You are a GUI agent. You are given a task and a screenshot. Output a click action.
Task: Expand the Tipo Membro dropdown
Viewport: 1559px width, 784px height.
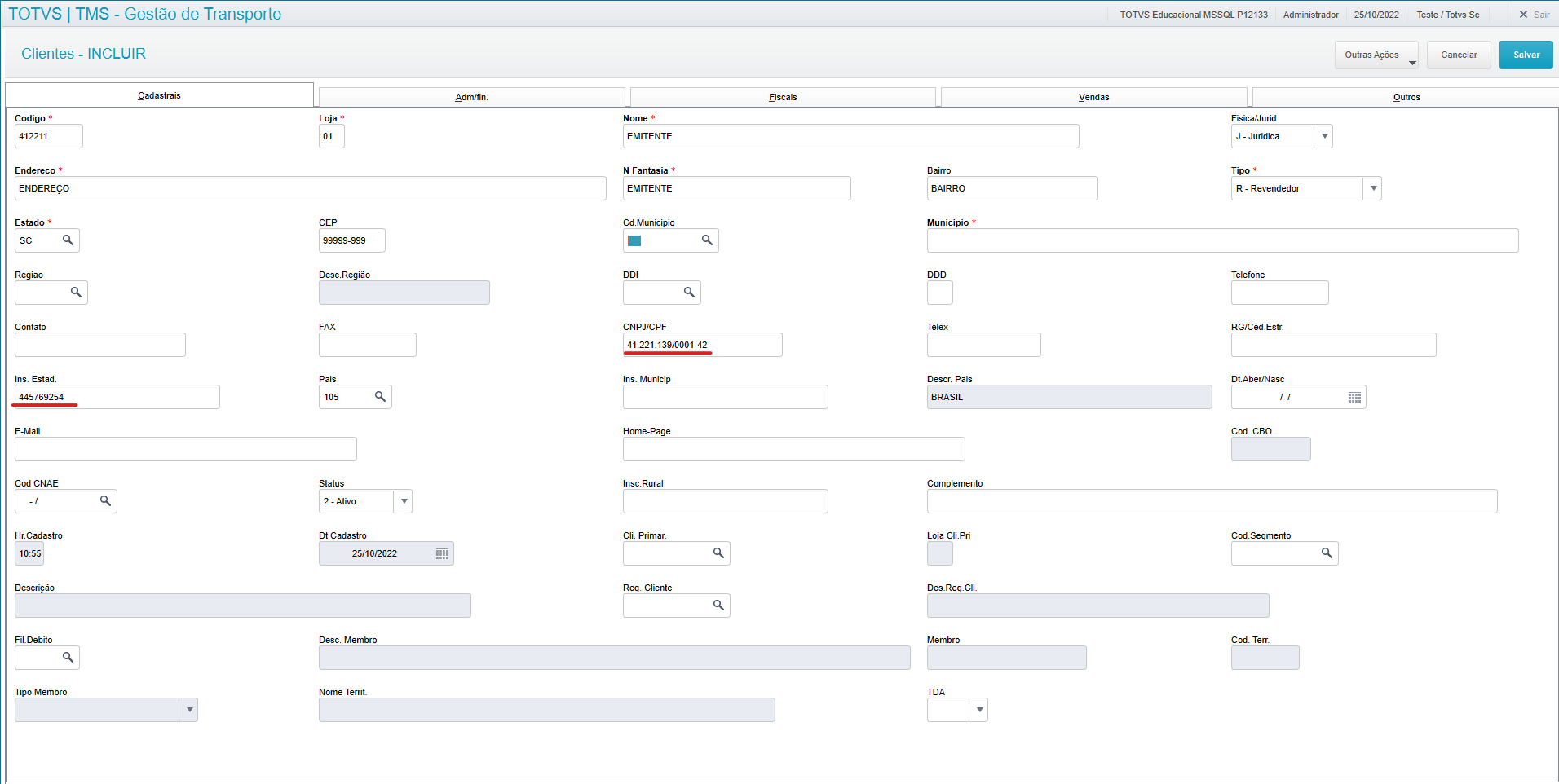tap(189, 710)
